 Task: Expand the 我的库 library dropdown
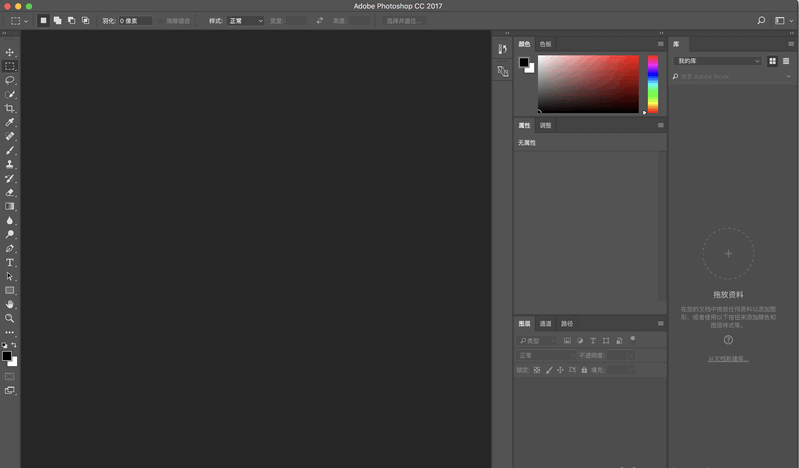click(x=718, y=61)
